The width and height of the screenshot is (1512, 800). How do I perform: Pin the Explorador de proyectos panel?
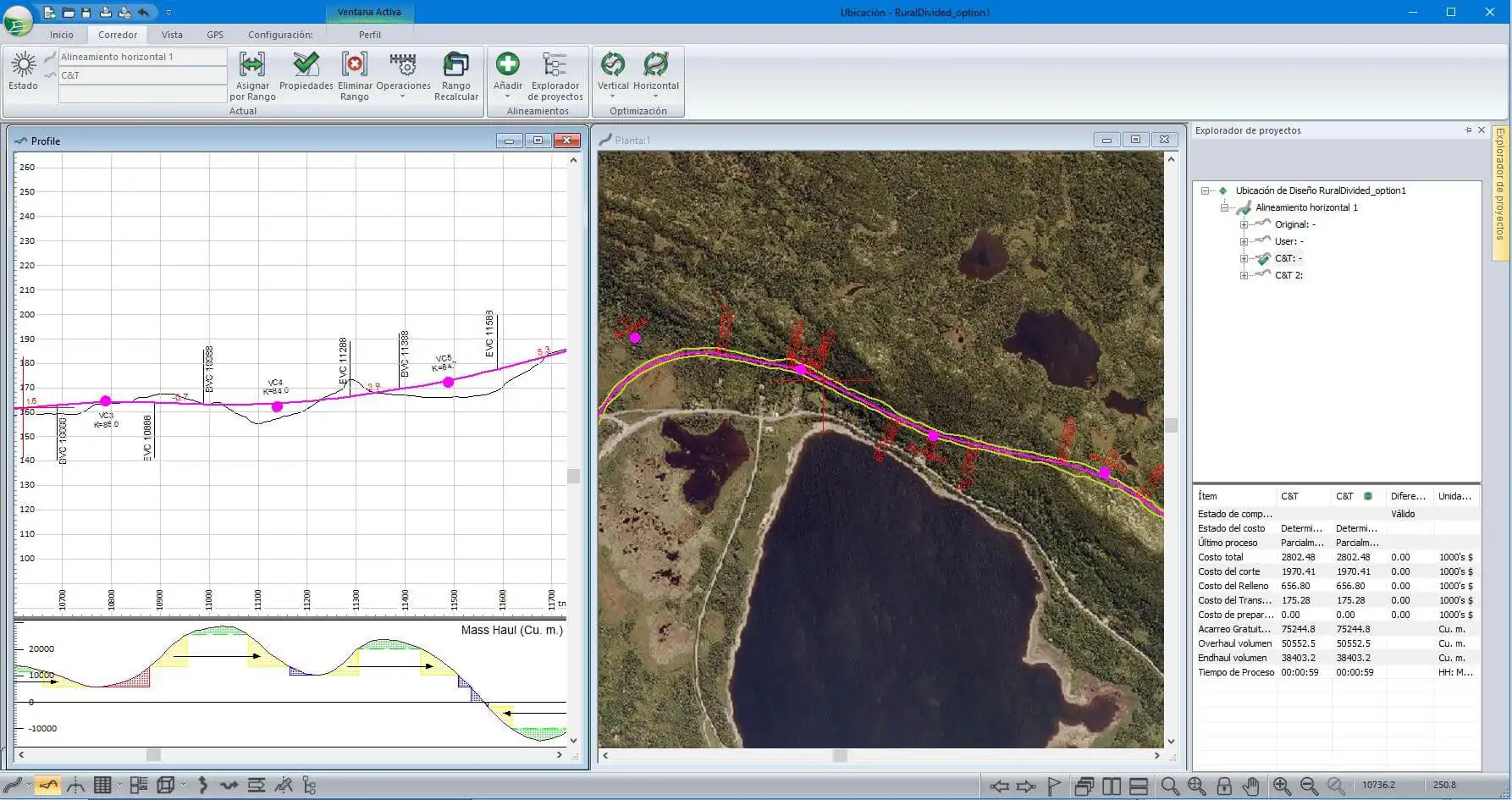tap(1468, 130)
